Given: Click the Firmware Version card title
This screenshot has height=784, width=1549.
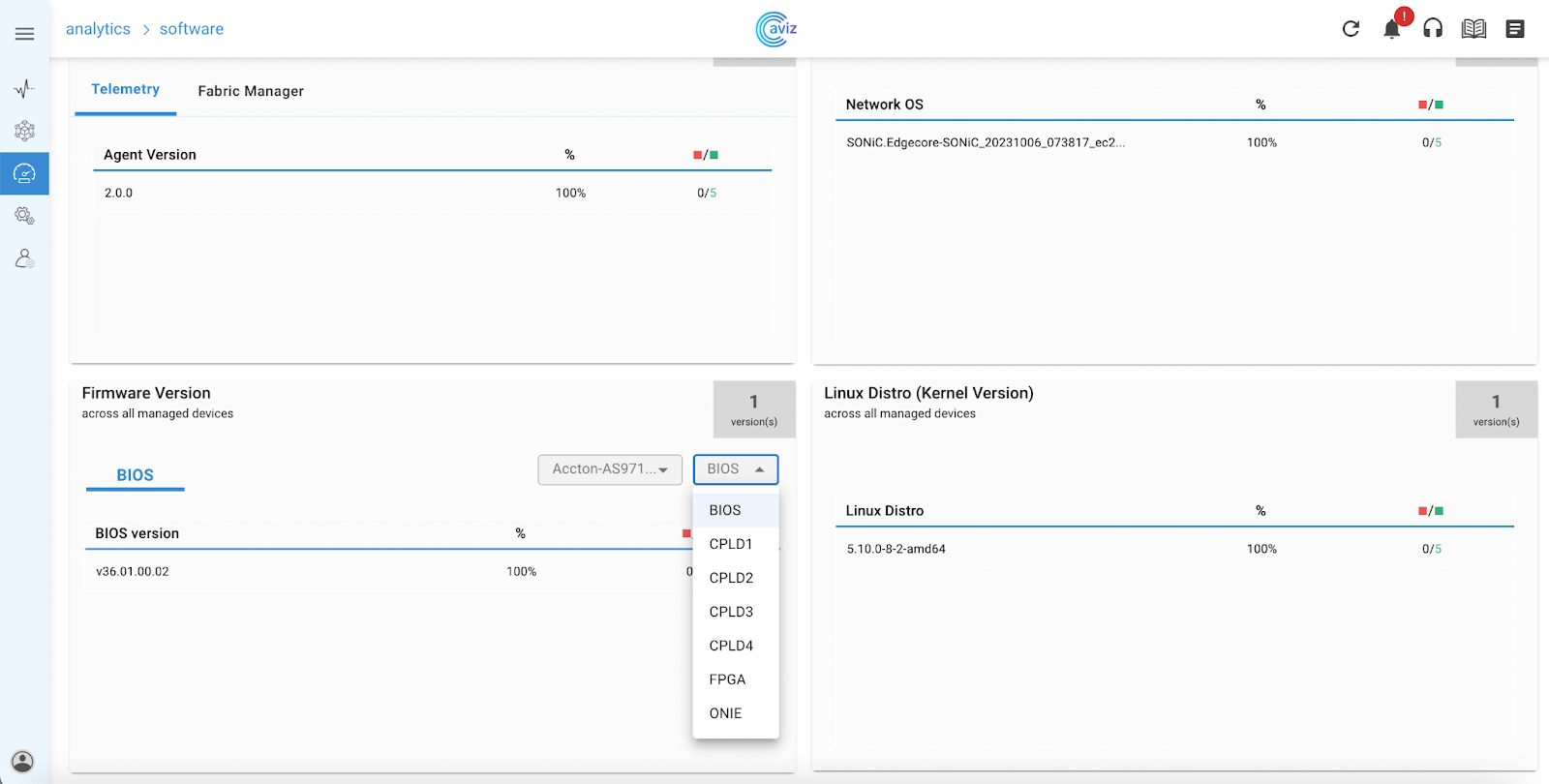Looking at the screenshot, I should pyautogui.click(x=146, y=393).
